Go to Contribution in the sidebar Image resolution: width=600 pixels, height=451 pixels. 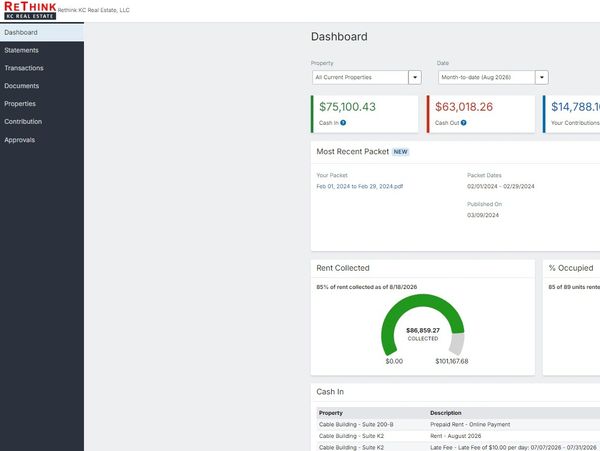click(x=42, y=122)
